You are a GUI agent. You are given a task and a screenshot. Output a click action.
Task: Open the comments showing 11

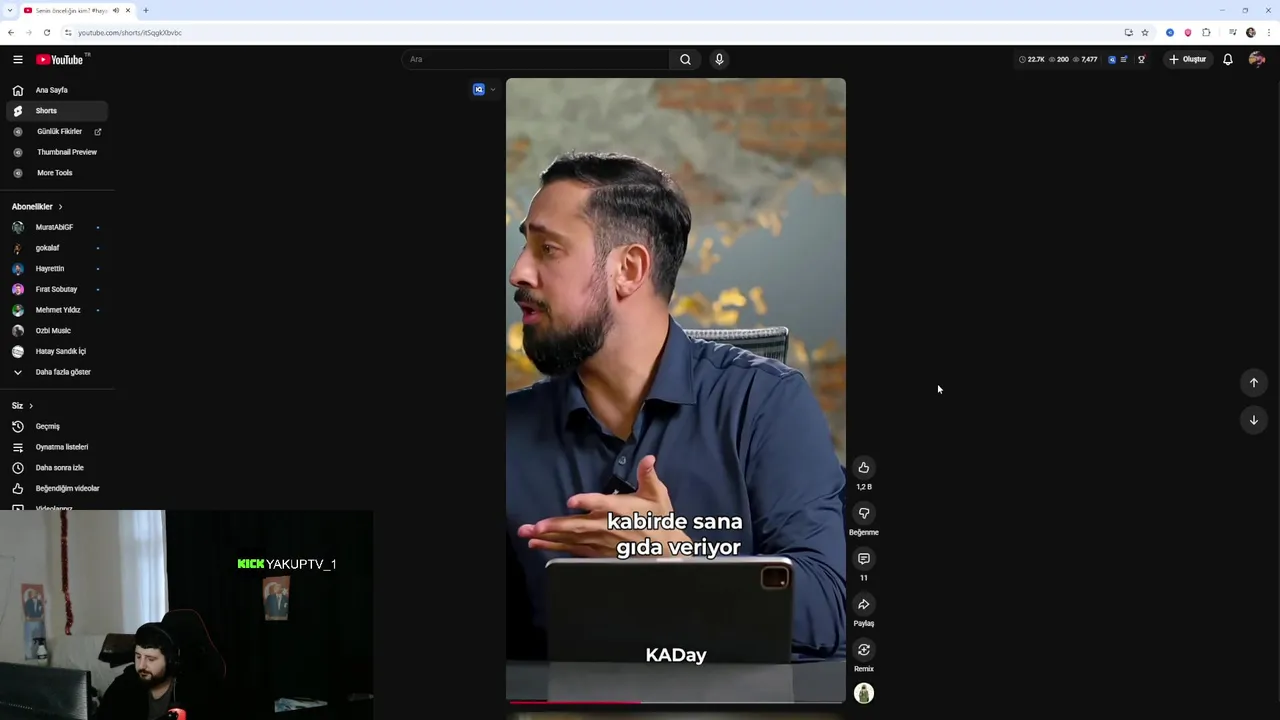tap(864, 558)
